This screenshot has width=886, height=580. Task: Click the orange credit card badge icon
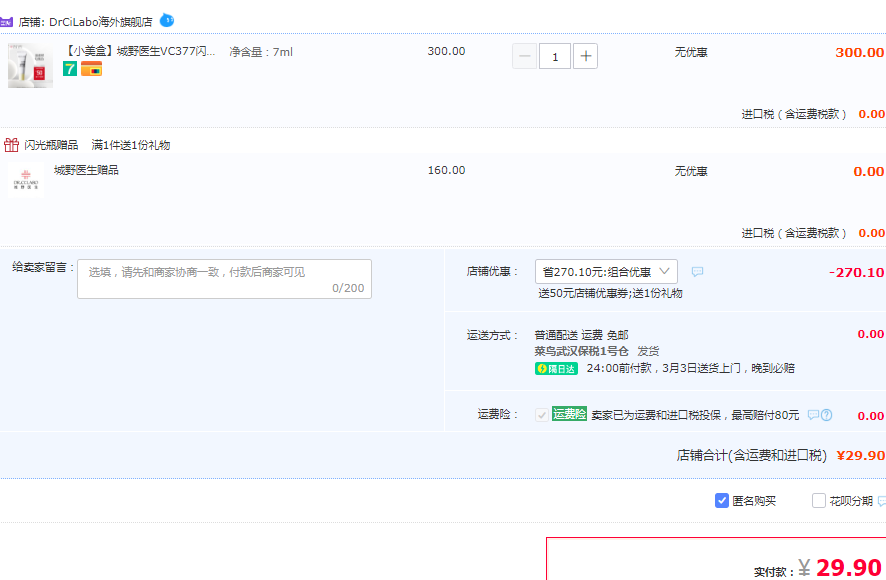click(x=91, y=70)
